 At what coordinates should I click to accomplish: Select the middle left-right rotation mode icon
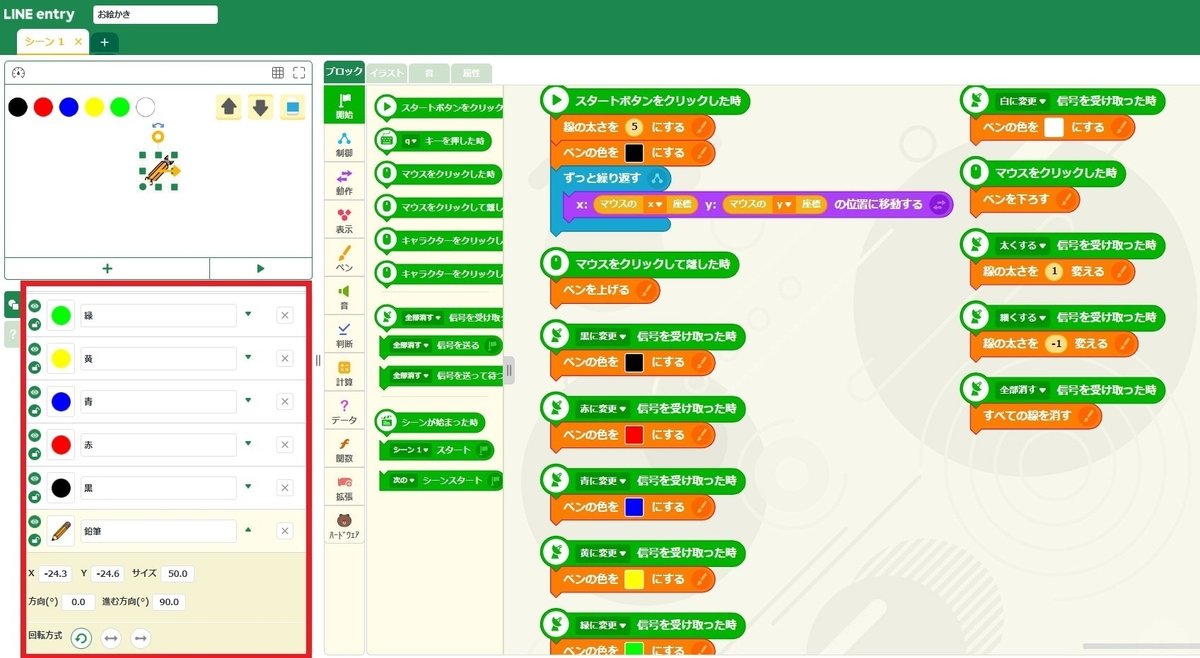(x=111, y=638)
